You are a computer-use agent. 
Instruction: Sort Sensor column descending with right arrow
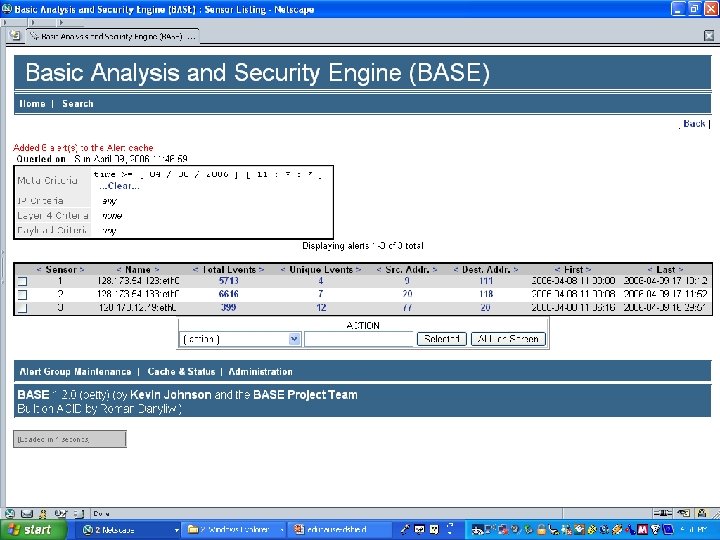coord(82,270)
